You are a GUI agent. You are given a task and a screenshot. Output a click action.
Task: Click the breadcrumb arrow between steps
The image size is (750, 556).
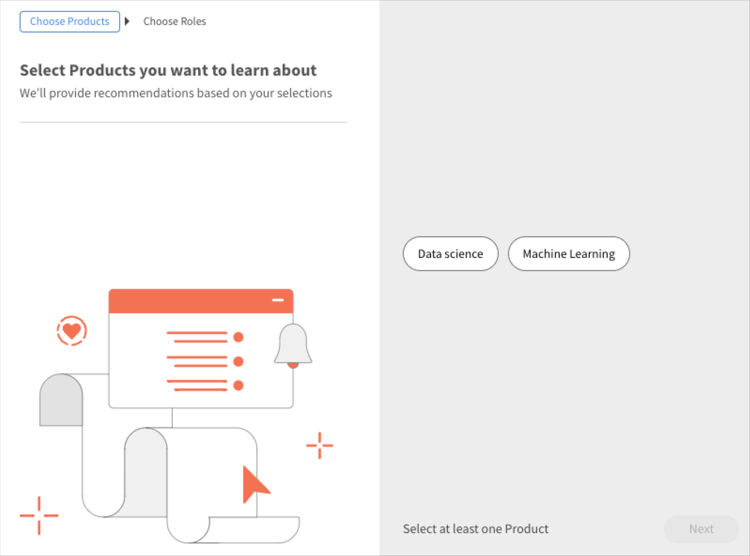[x=127, y=21]
